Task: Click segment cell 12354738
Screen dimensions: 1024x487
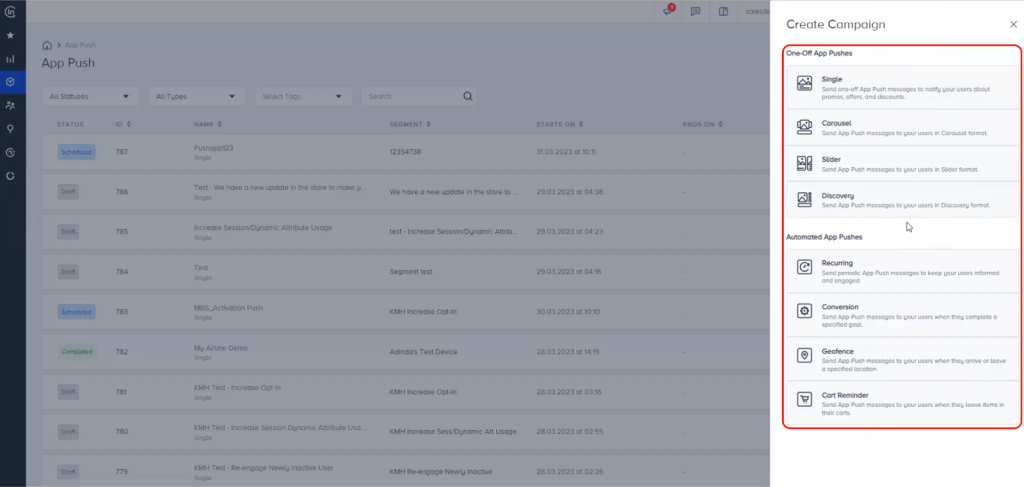Action: click(406, 152)
